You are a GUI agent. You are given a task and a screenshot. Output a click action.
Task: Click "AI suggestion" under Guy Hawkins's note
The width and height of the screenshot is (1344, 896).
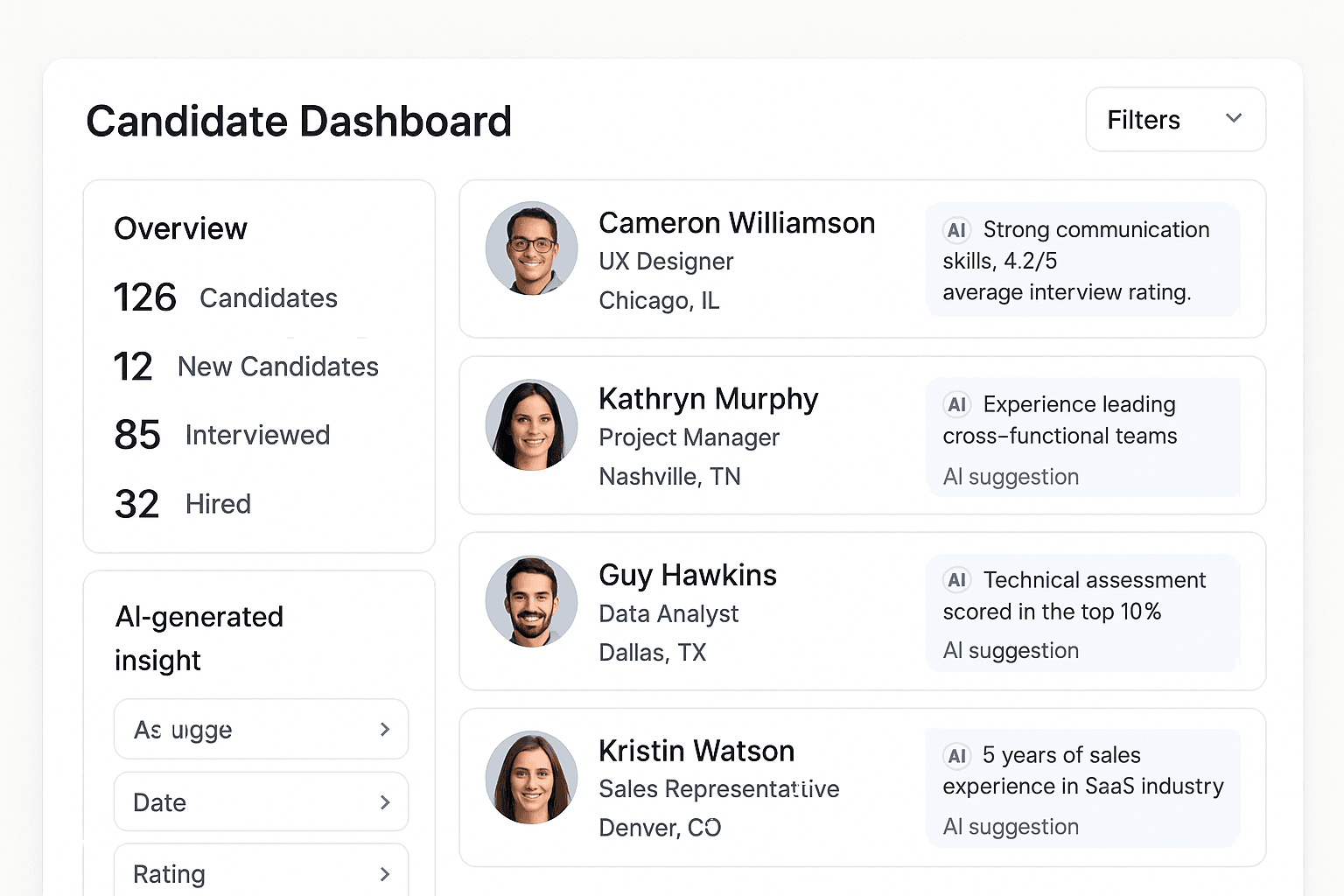coord(1011,650)
